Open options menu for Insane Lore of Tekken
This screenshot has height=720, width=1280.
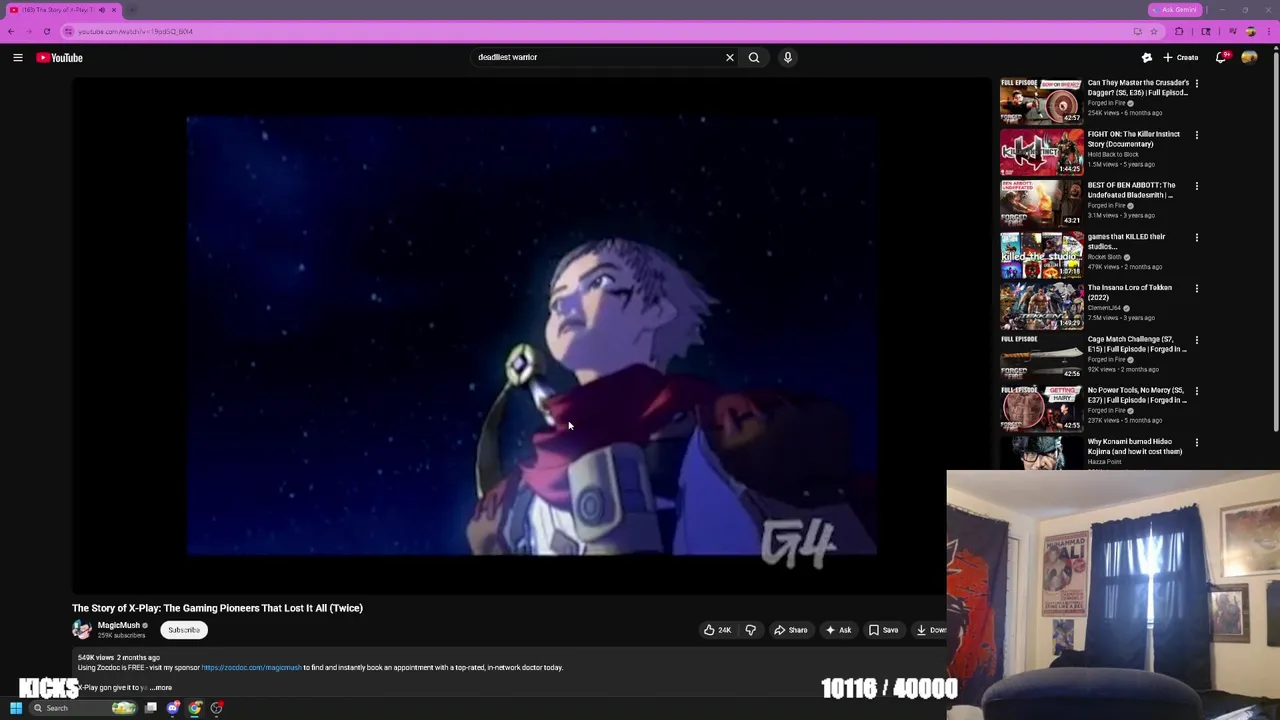click(x=1197, y=289)
